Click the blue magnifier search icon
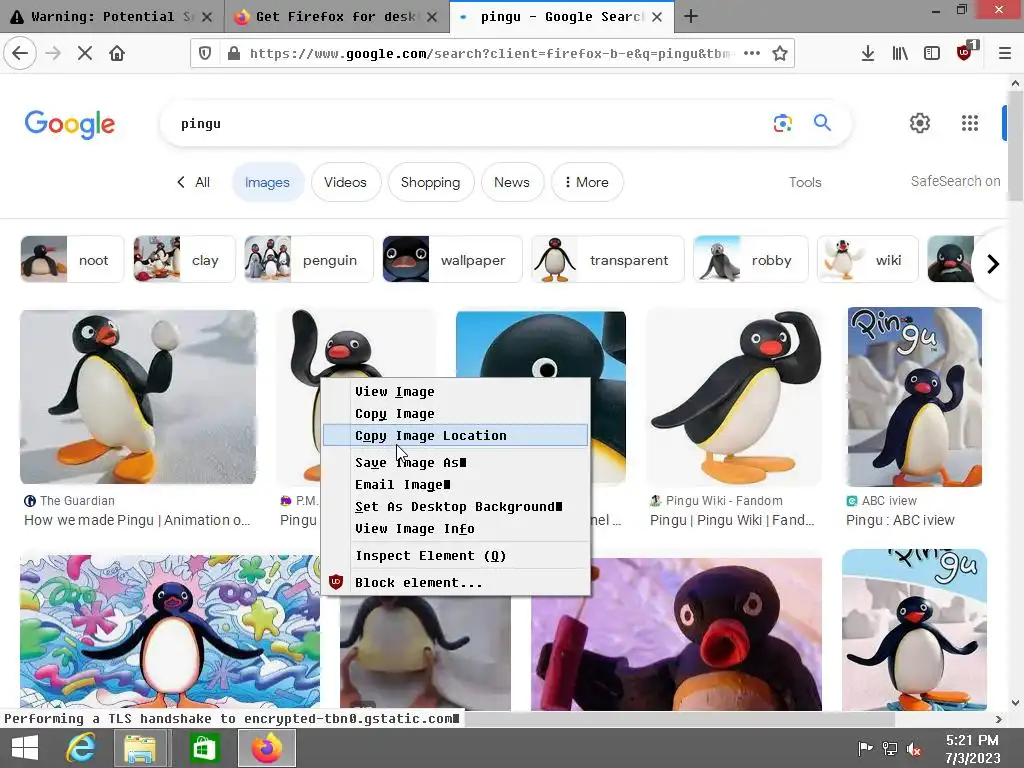Screen dimensions: 1024x768 [822, 122]
